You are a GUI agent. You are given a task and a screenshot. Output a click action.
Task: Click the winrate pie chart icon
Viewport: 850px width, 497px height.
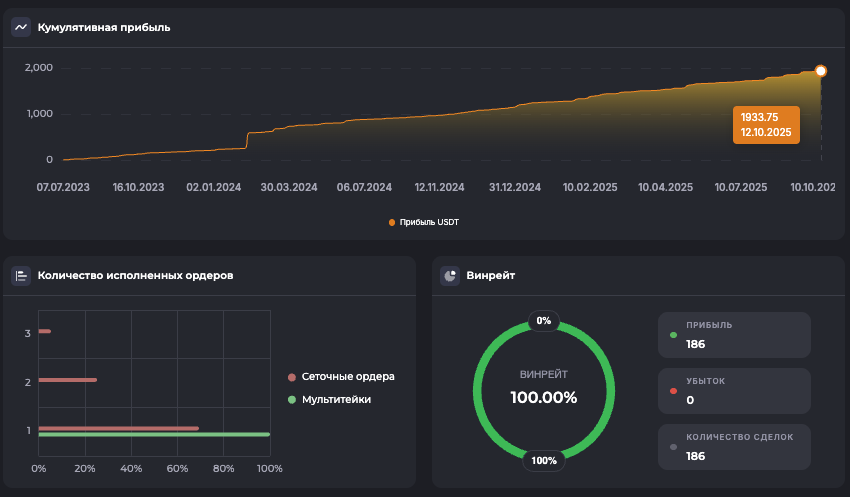click(450, 275)
